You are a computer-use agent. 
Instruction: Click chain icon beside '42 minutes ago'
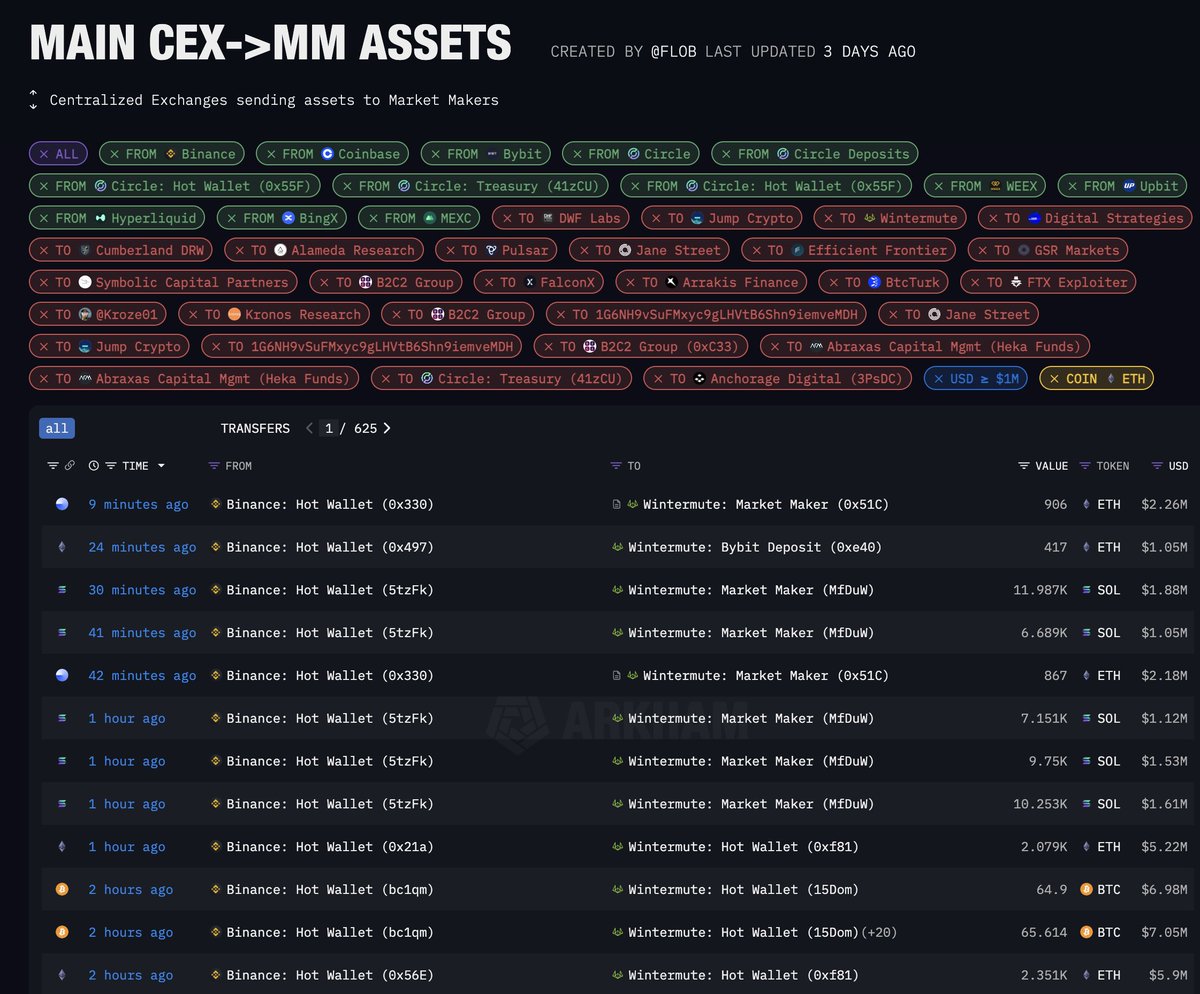click(62, 676)
